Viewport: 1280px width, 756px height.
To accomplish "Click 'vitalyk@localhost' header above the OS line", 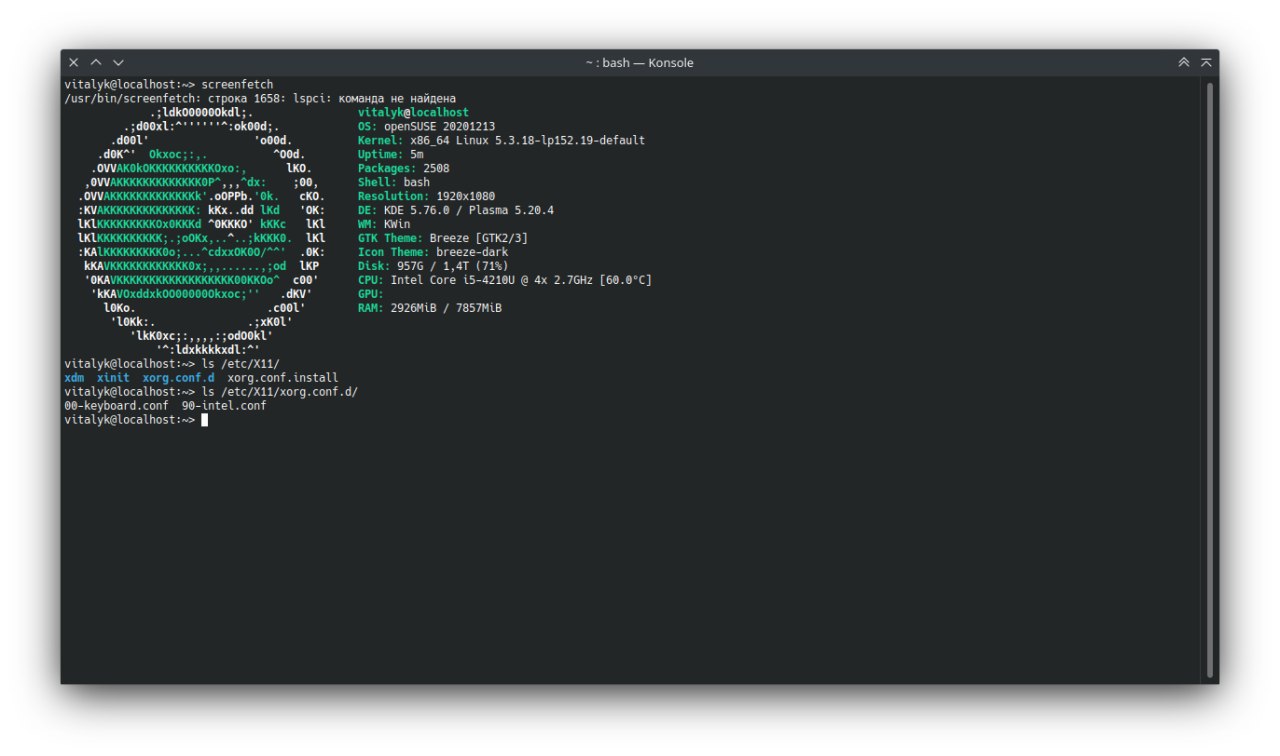I will pos(413,112).
